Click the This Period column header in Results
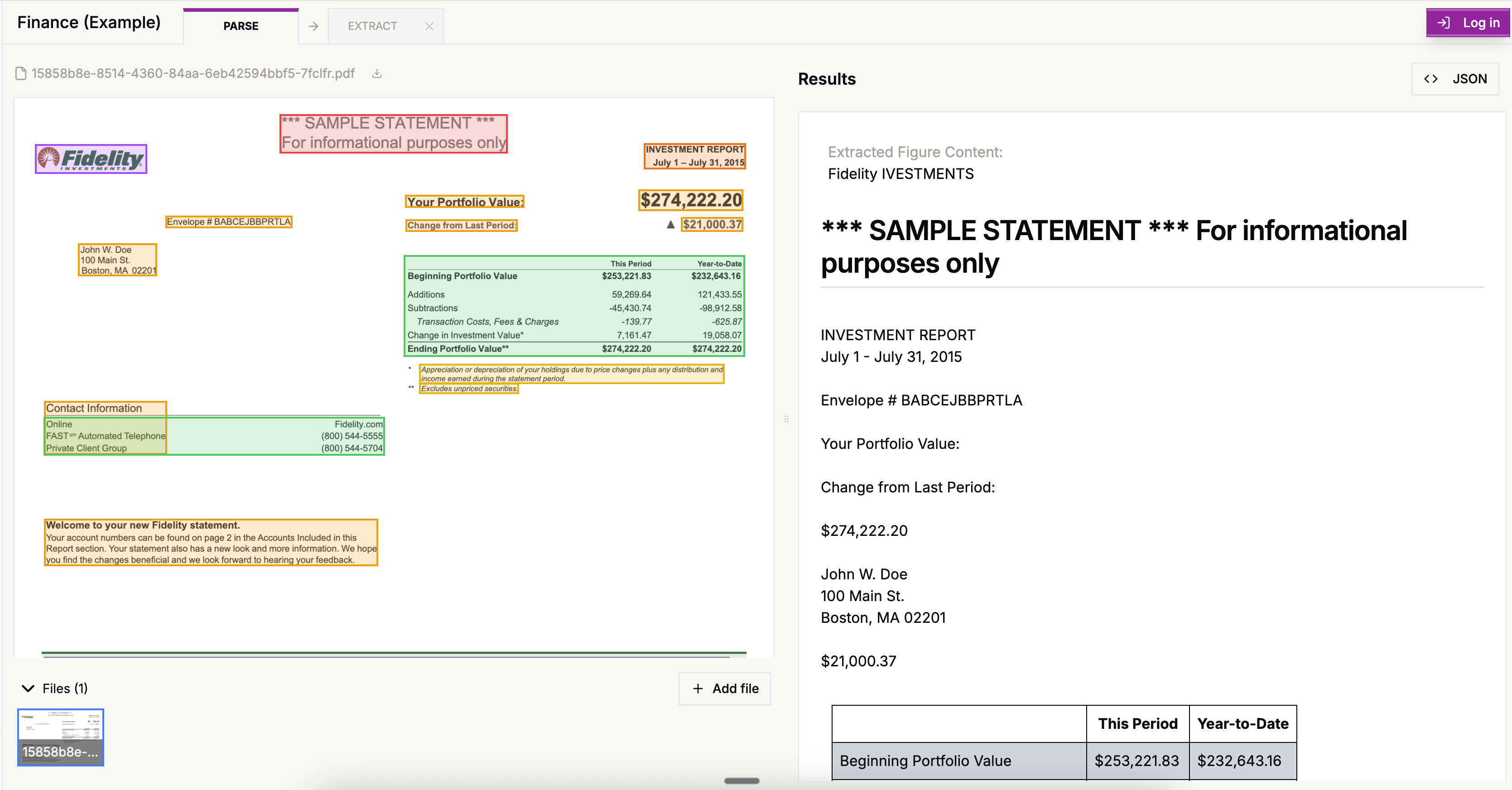The height and width of the screenshot is (790, 1512). tap(1137, 724)
